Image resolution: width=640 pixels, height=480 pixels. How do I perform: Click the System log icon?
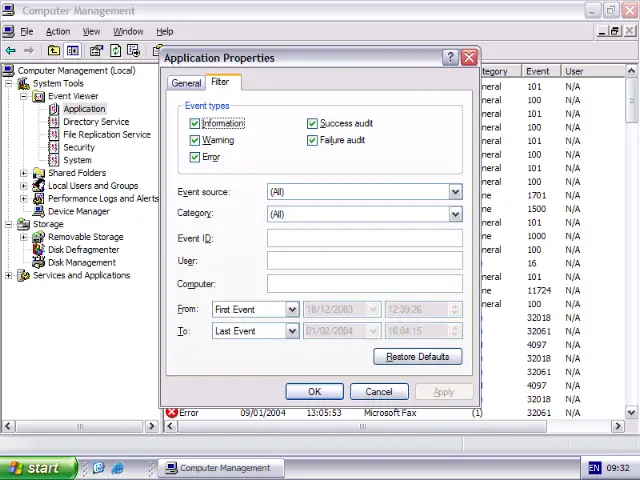pyautogui.click(x=53, y=160)
